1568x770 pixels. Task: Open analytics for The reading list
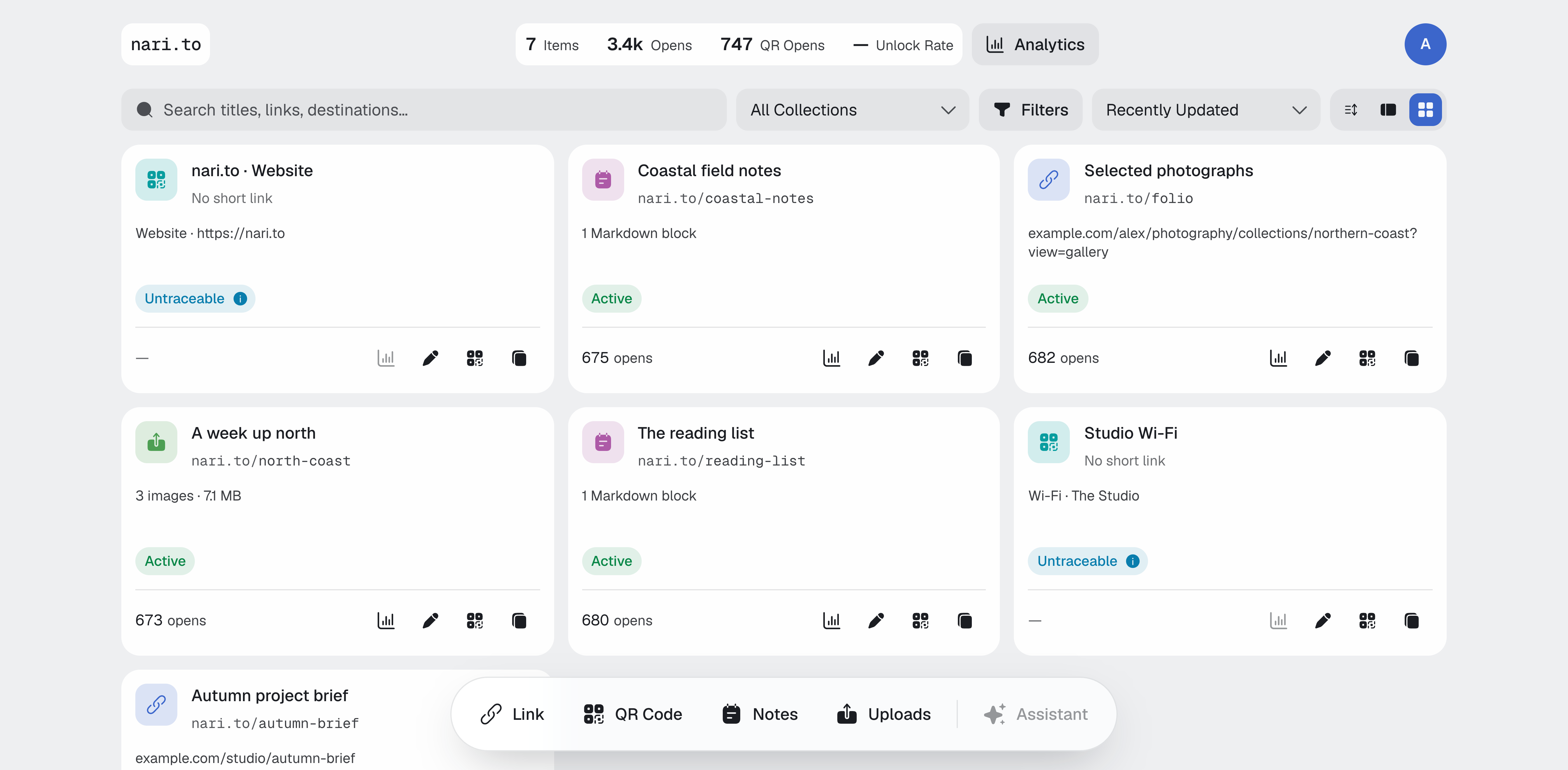point(832,620)
